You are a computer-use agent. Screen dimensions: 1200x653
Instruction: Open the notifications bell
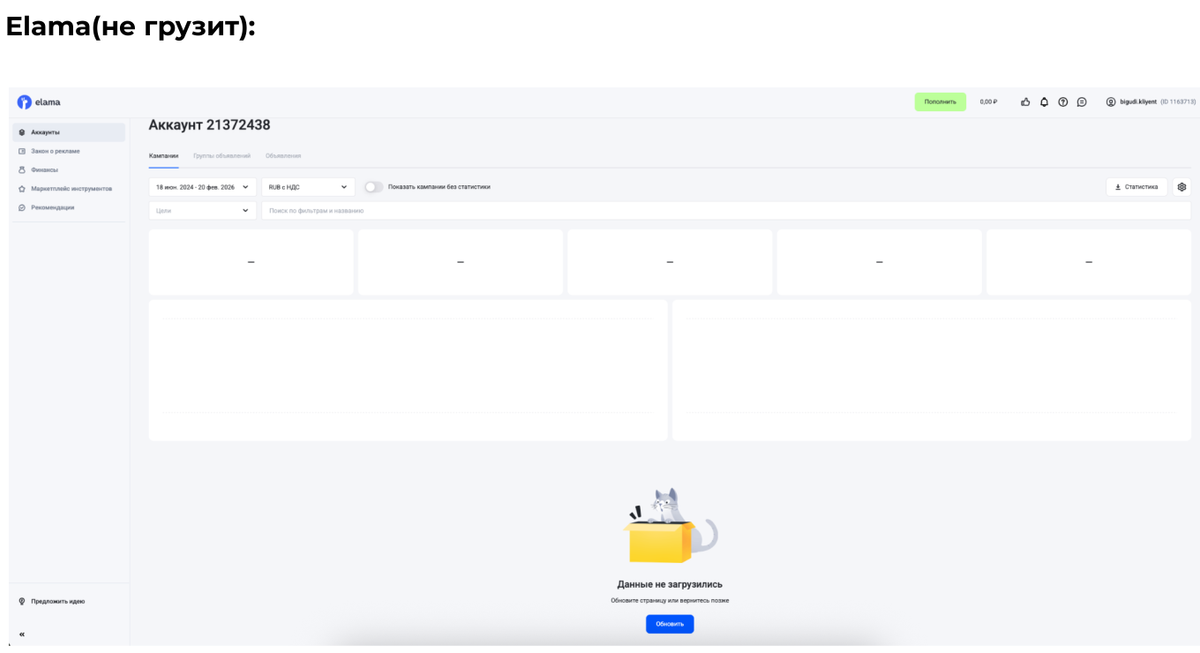(1044, 102)
